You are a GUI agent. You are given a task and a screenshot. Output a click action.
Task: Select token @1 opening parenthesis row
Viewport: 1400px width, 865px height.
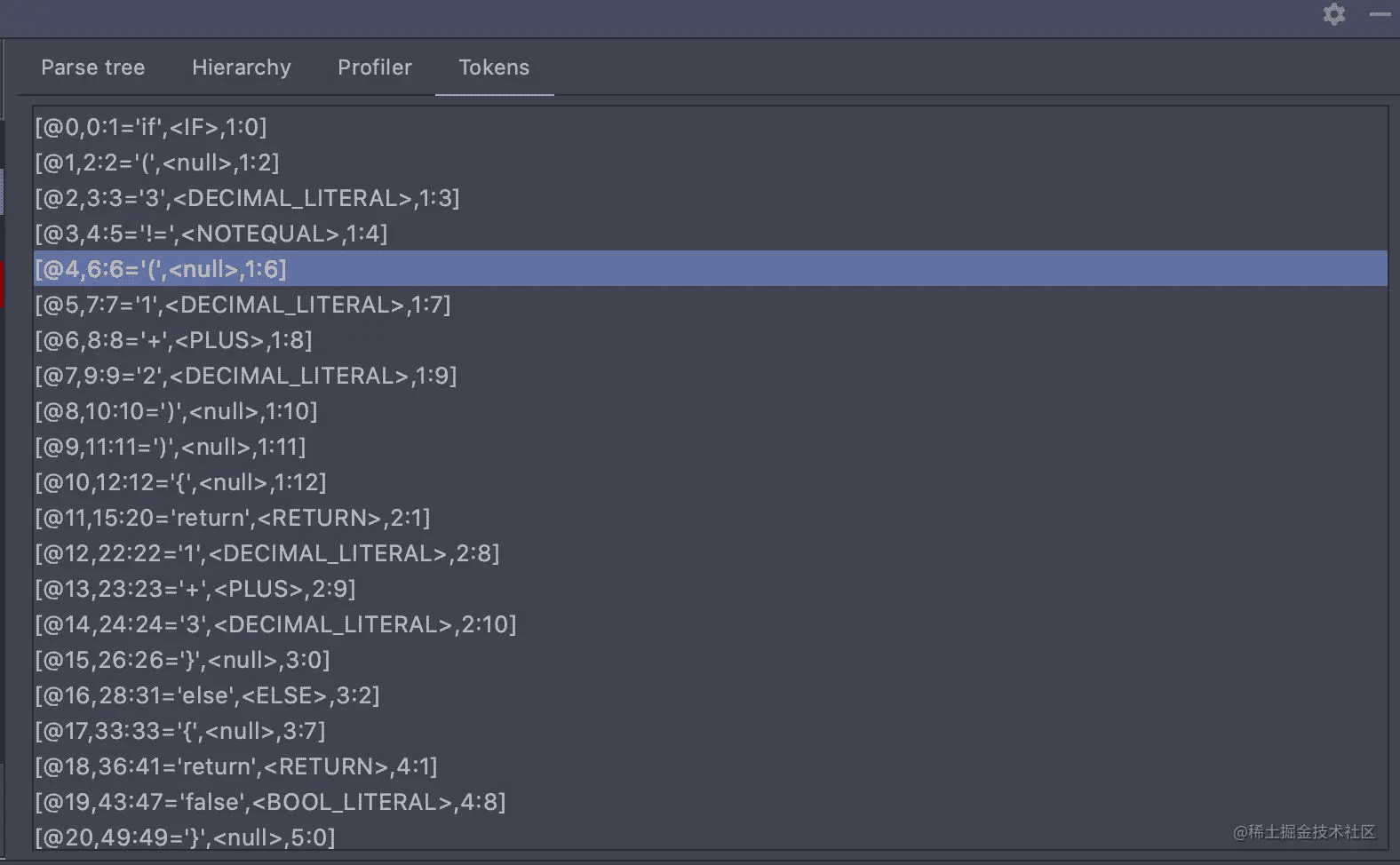coord(157,163)
